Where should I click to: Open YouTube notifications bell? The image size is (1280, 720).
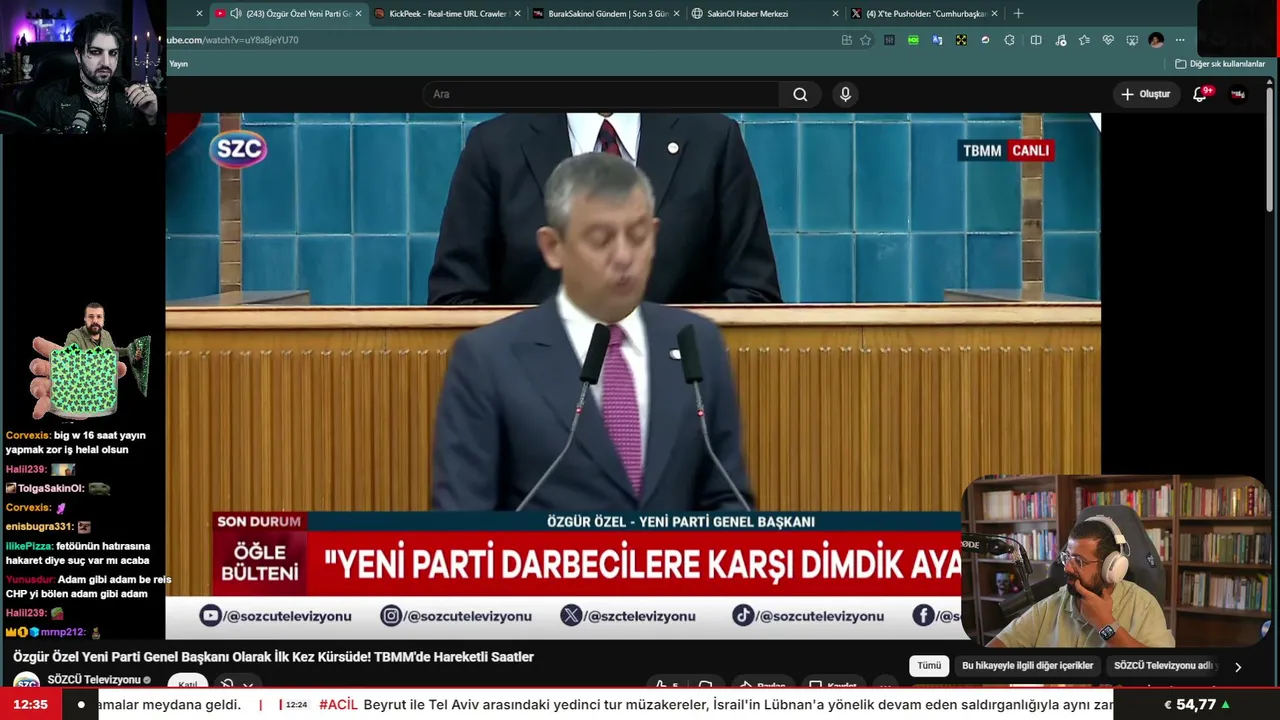coord(1200,94)
